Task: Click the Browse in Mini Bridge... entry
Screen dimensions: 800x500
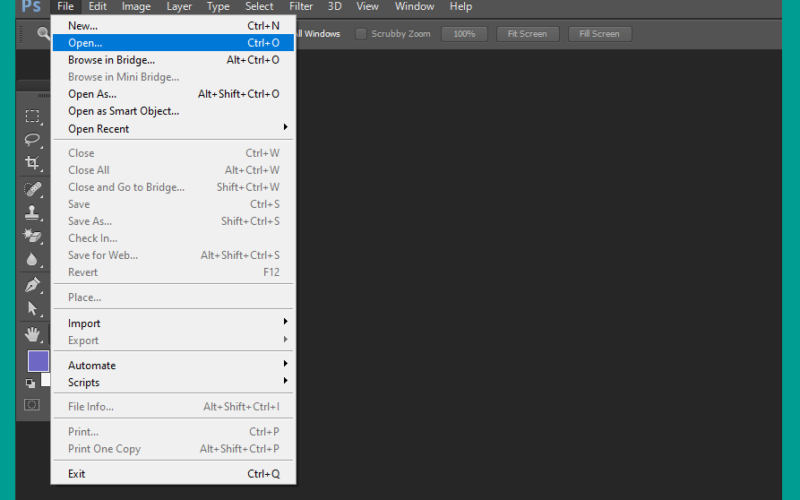Action: [173, 77]
